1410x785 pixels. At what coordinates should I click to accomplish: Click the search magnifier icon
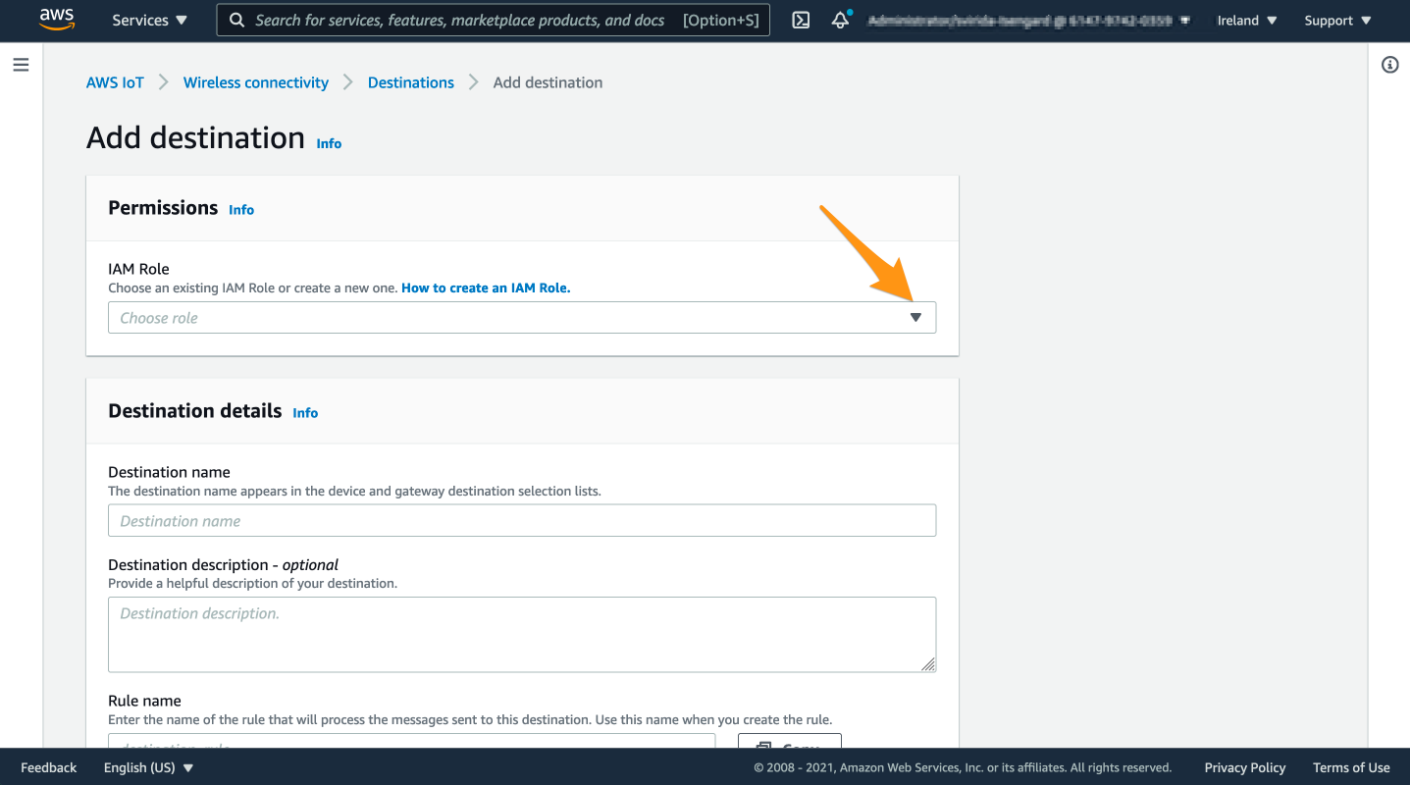237,20
